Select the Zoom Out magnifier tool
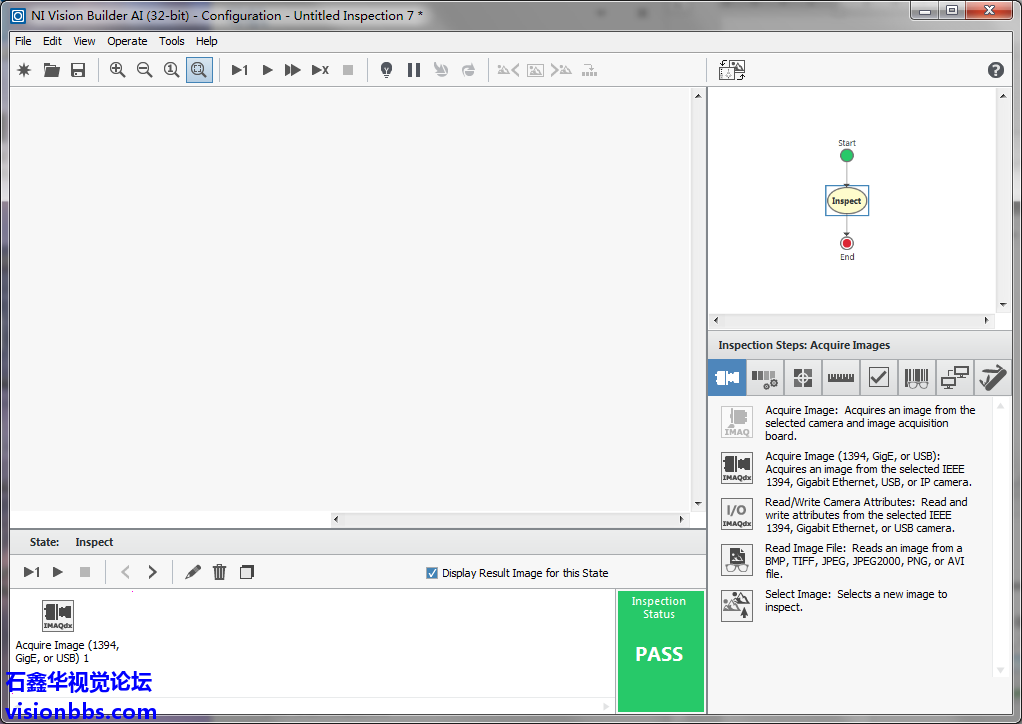Screen dimensions: 1022x724 pos(144,70)
